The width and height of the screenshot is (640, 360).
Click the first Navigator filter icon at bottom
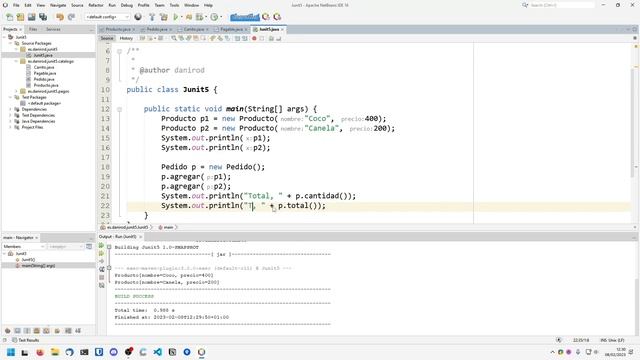[x=7, y=331]
